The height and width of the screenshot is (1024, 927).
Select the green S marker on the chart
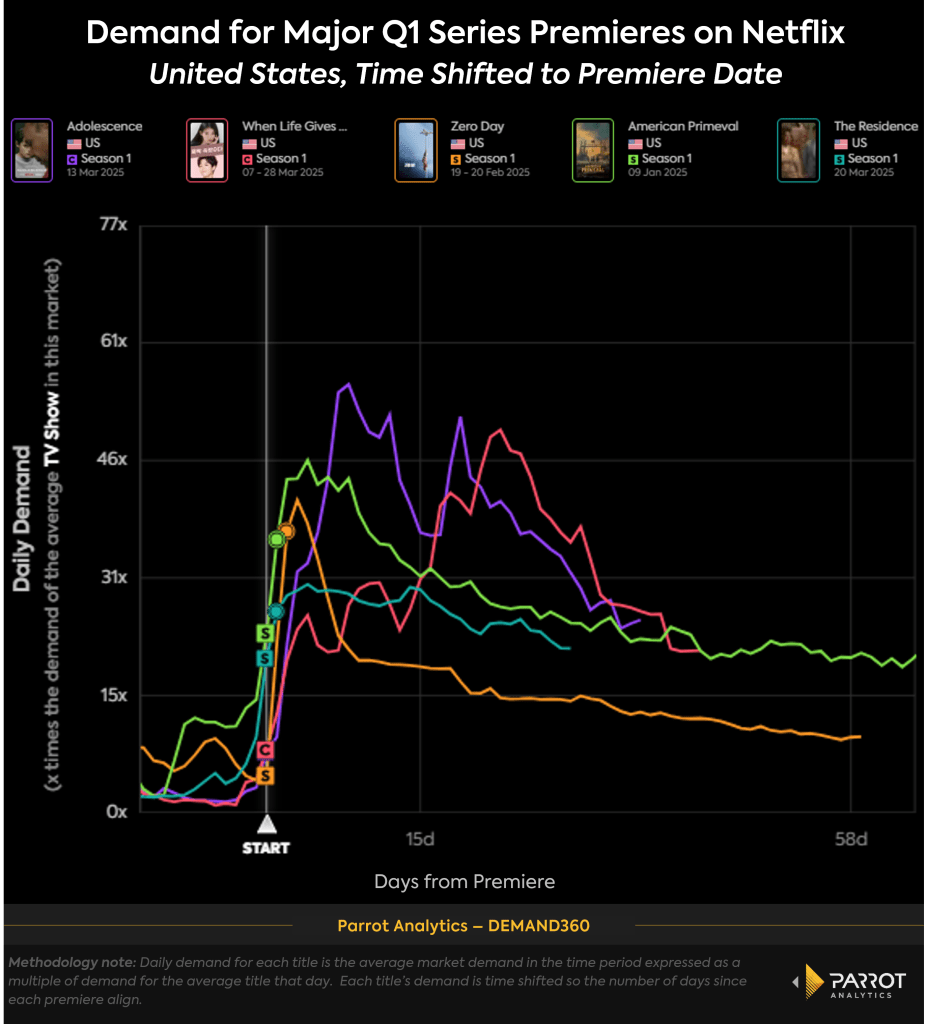coord(266,633)
